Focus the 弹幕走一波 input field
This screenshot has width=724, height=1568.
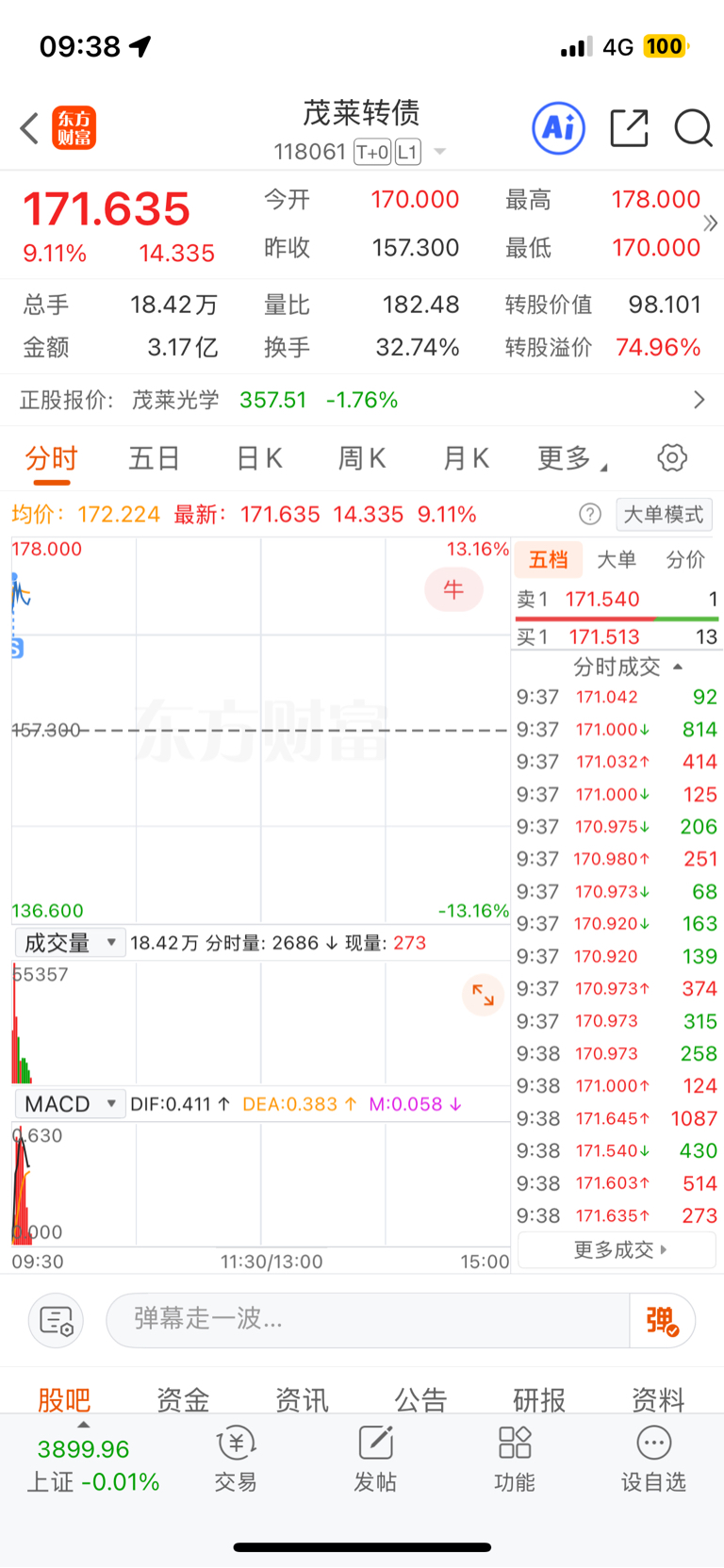(x=368, y=1320)
